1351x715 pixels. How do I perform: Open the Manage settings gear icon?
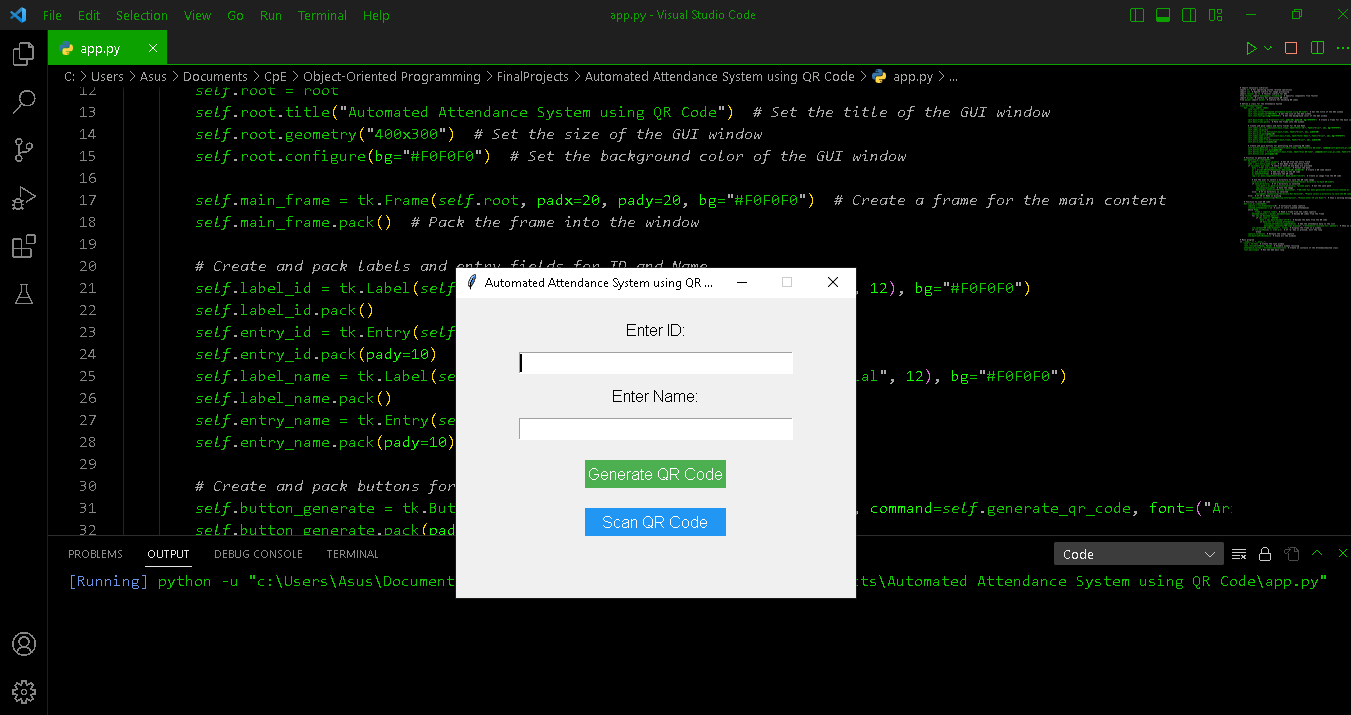tap(23, 691)
